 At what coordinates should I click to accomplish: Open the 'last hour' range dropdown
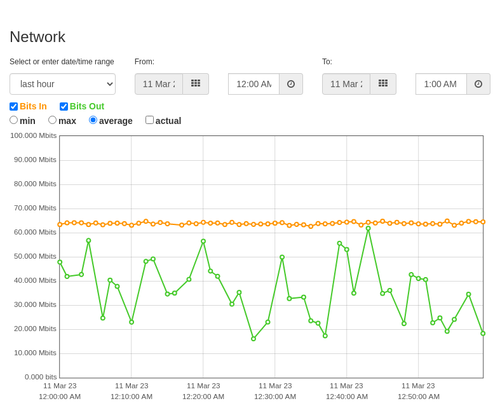[63, 84]
